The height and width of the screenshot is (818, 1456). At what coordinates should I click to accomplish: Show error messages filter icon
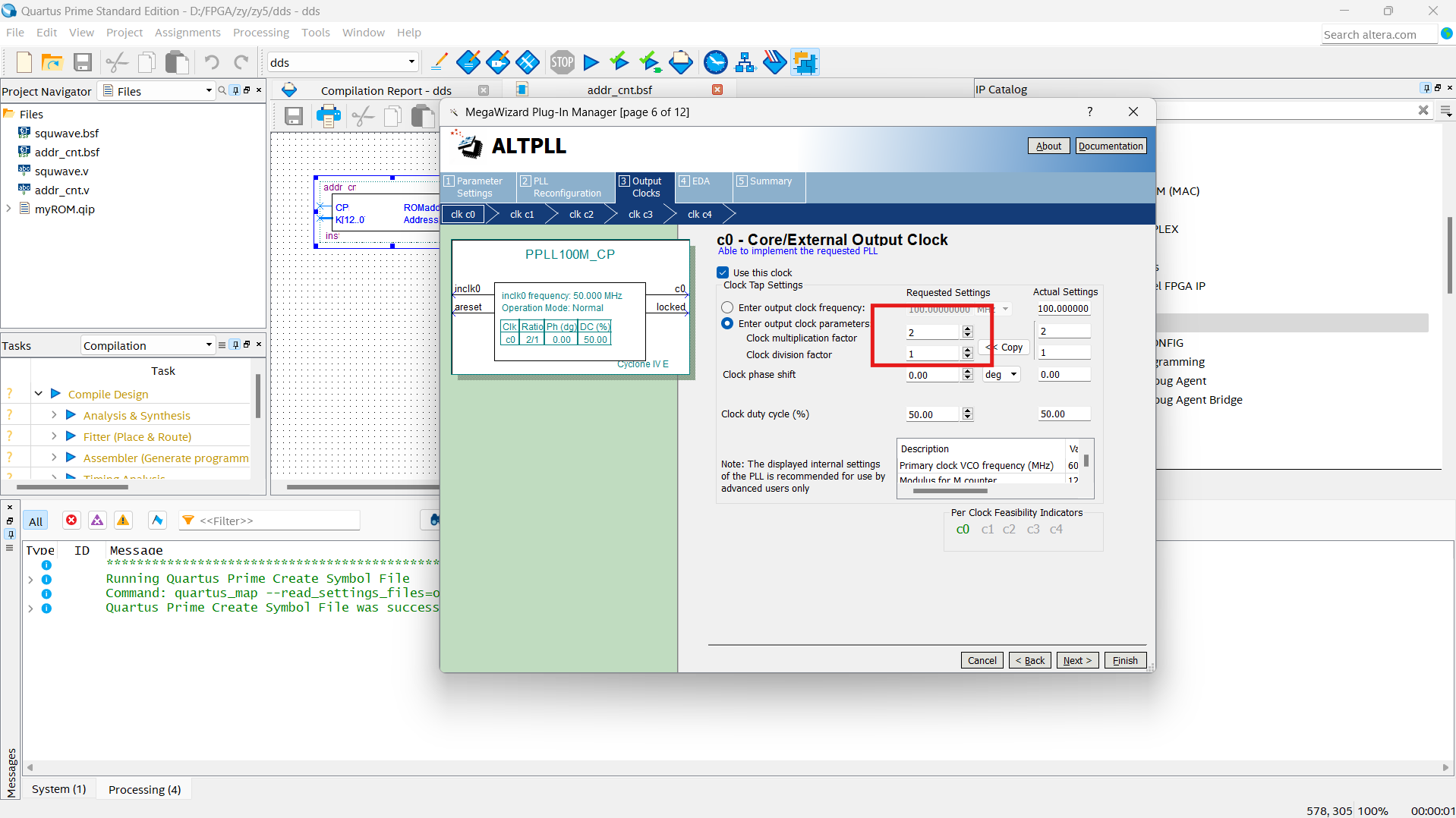coord(71,521)
